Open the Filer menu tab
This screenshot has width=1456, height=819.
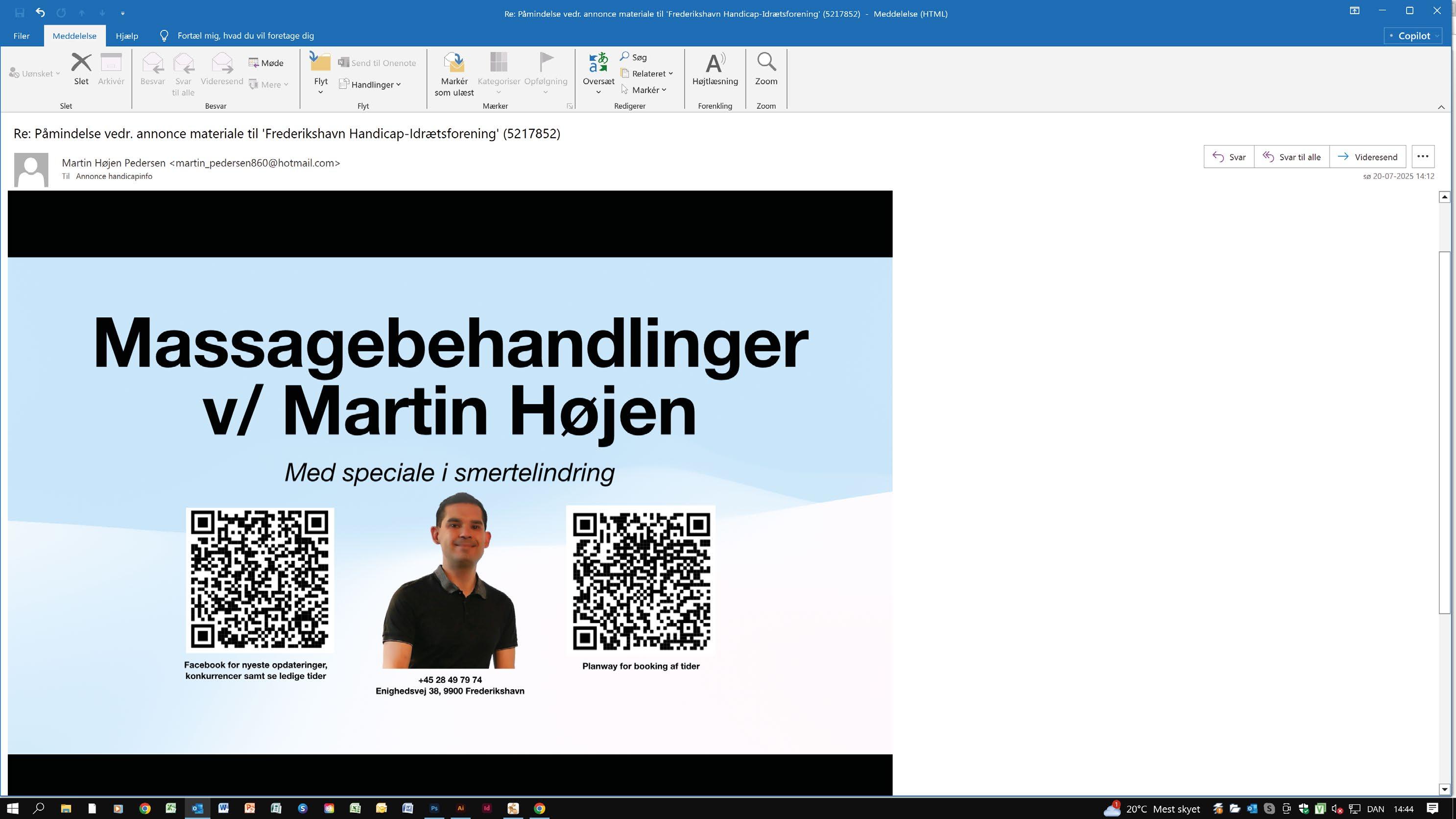[x=22, y=36]
